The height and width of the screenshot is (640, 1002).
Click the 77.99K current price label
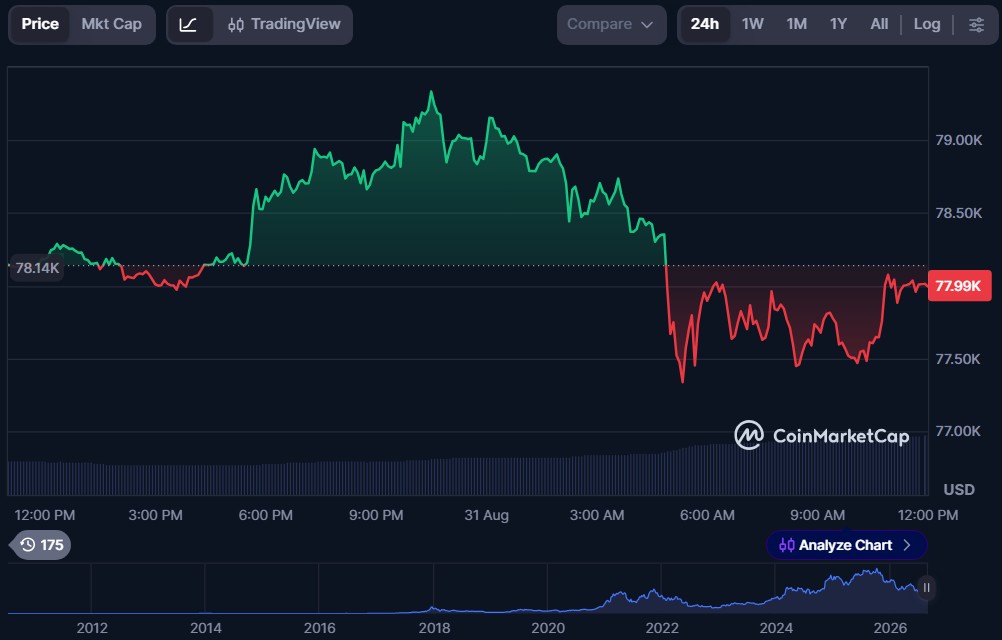tap(959, 286)
